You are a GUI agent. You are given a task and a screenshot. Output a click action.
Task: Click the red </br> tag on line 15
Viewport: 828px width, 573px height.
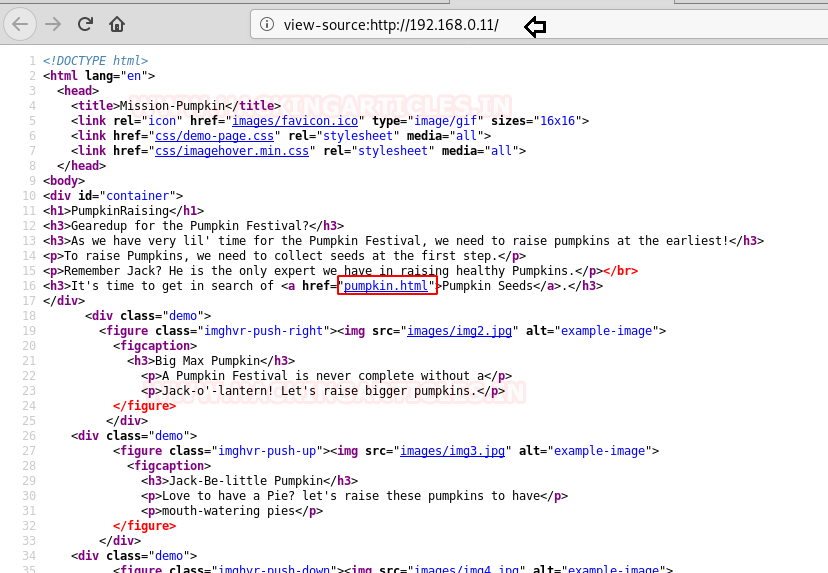click(620, 271)
